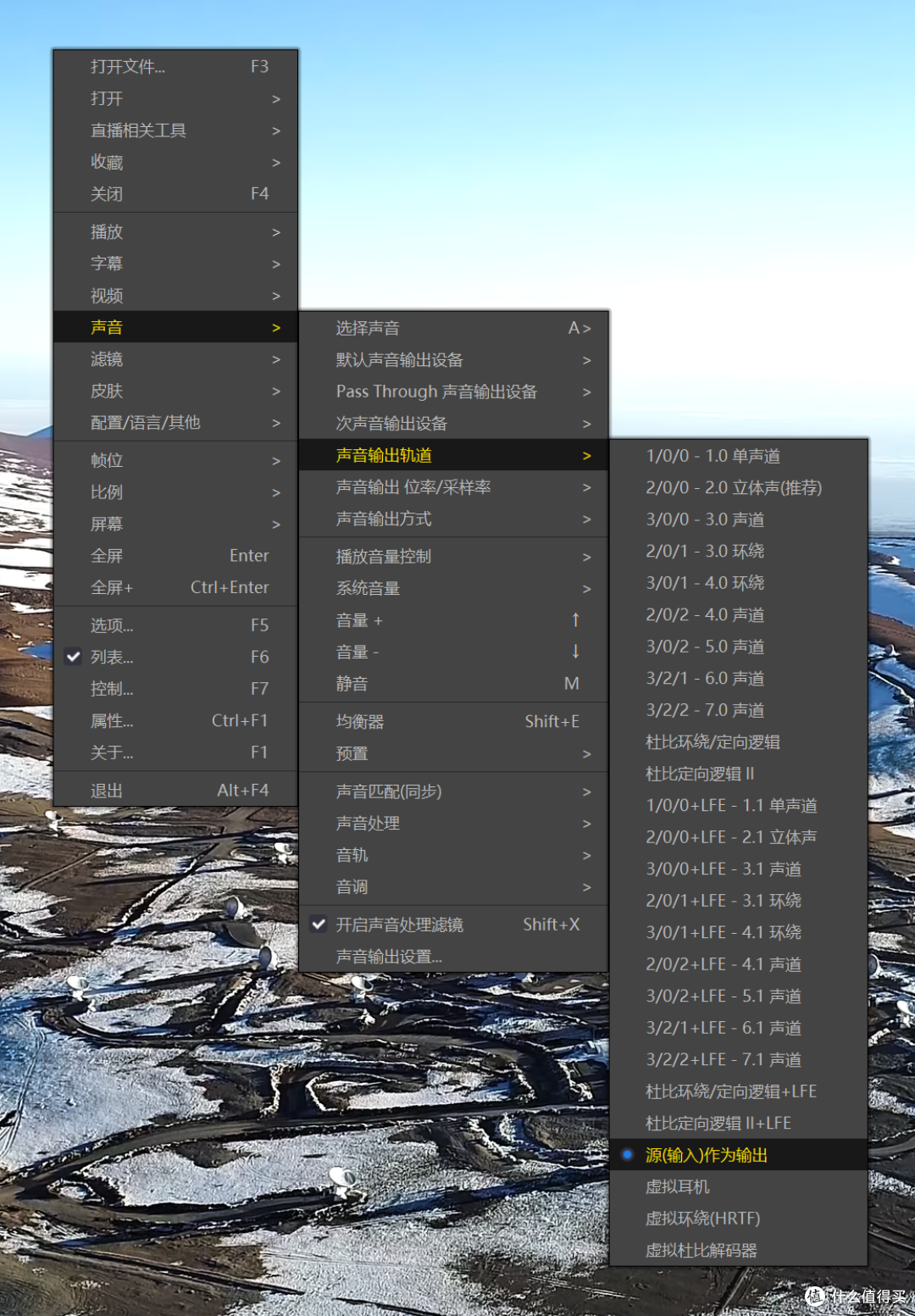Viewport: 915px width, 1316px height.
Task: Open the 屏幕 submenu
Action: [175, 525]
